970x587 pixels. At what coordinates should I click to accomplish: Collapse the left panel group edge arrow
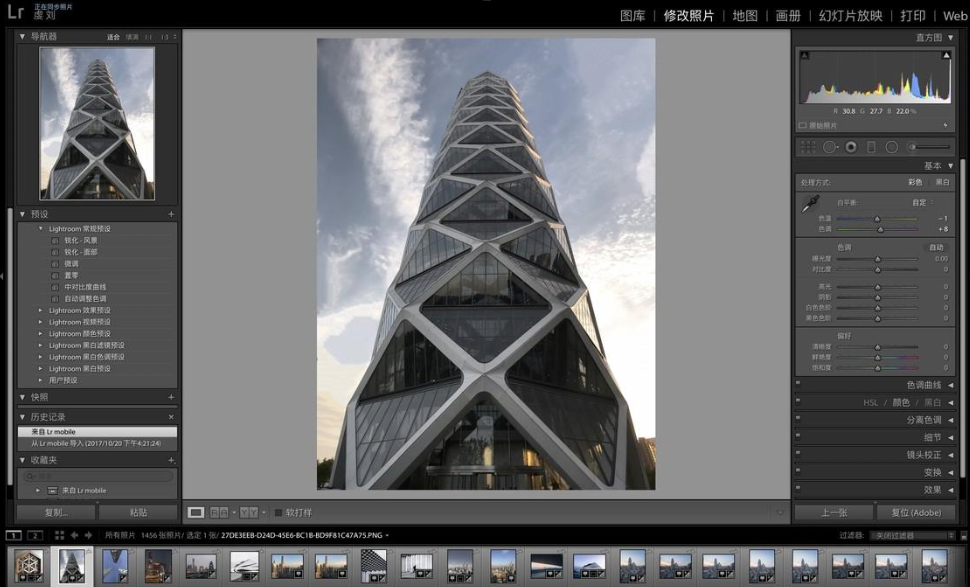(x=2, y=276)
